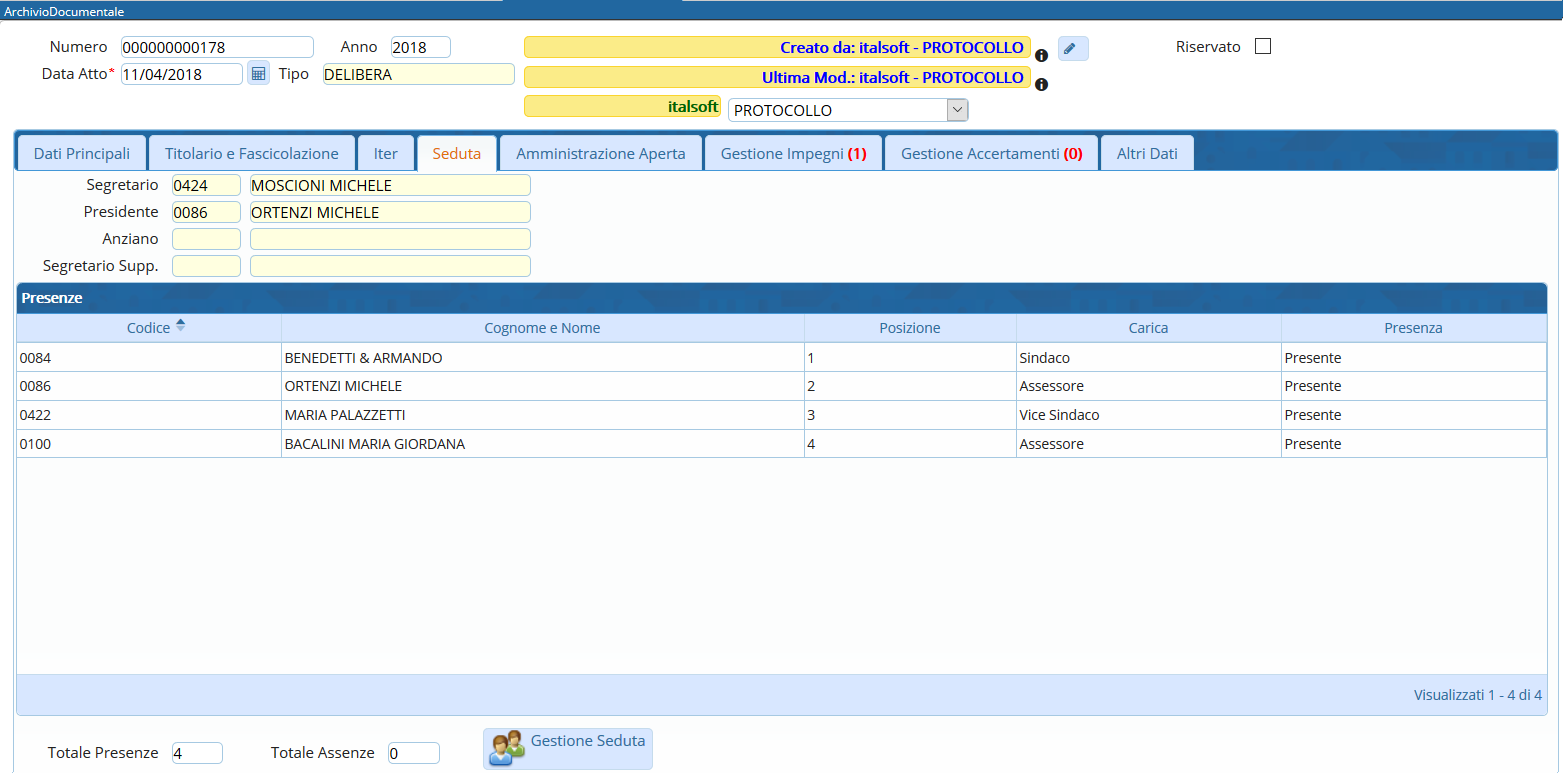Image resolution: width=1563 pixels, height=773 pixels.
Task: Click the Cognome e Nome column header
Action: pos(542,328)
